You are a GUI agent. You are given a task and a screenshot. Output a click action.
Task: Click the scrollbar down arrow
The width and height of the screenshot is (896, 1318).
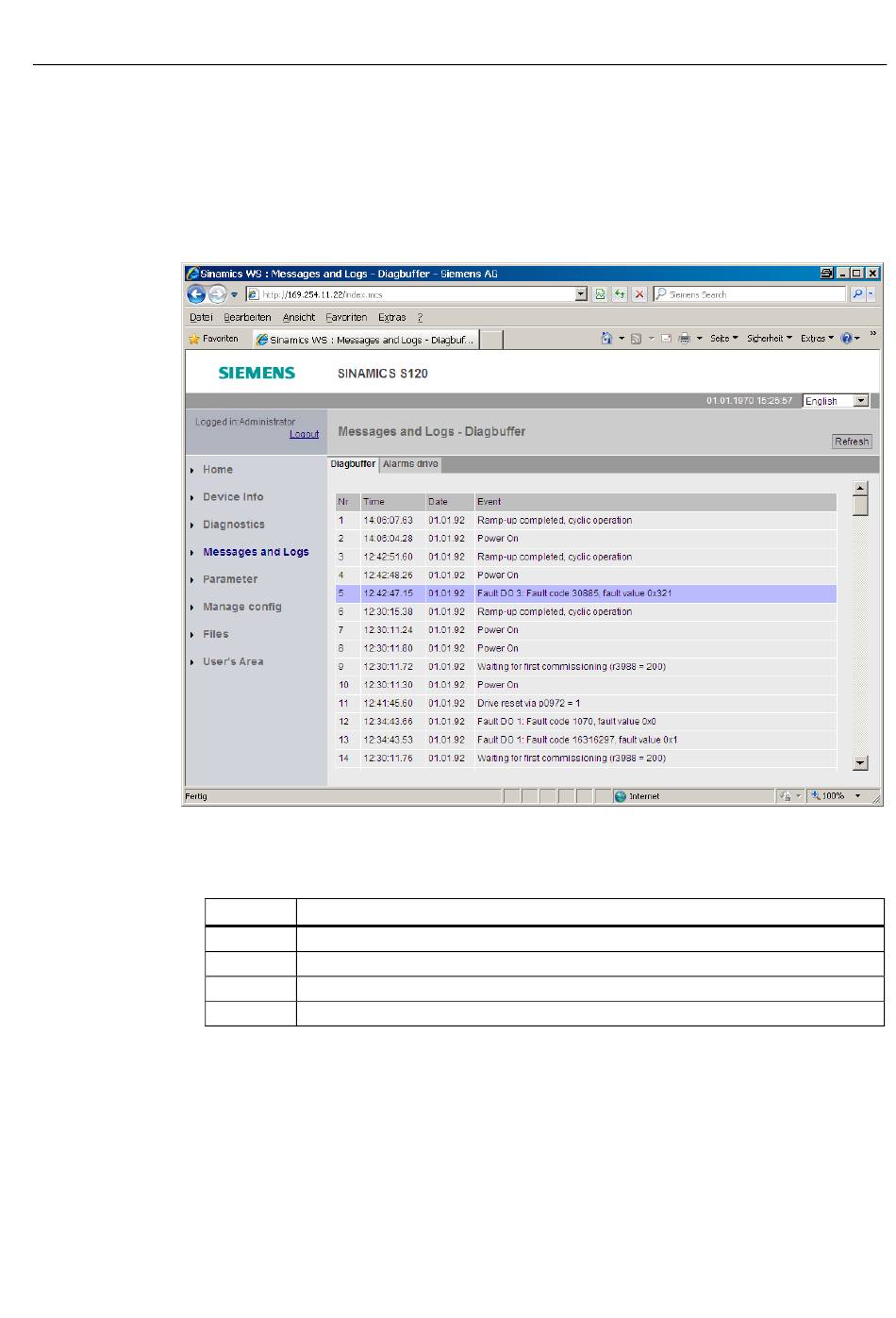tap(860, 763)
